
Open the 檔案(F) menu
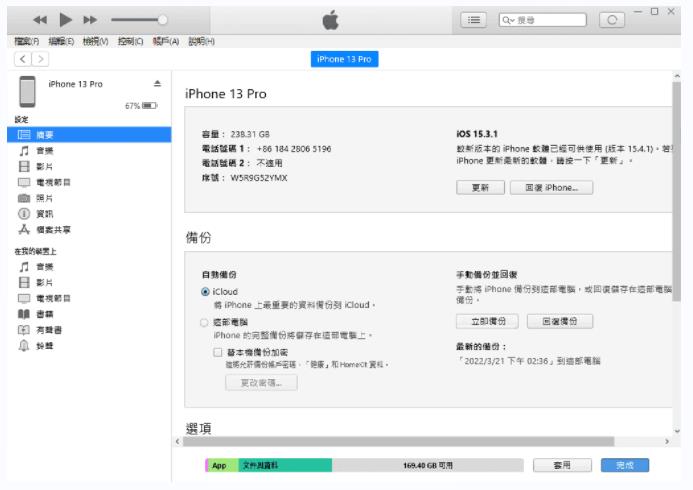(x=26, y=41)
